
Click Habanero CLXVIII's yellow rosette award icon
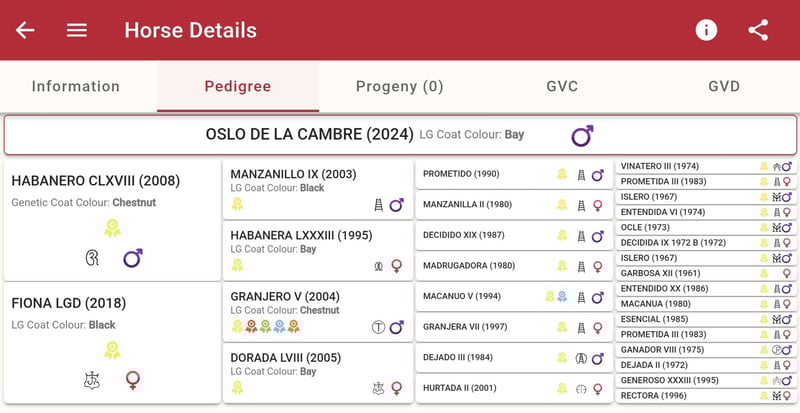tap(112, 228)
